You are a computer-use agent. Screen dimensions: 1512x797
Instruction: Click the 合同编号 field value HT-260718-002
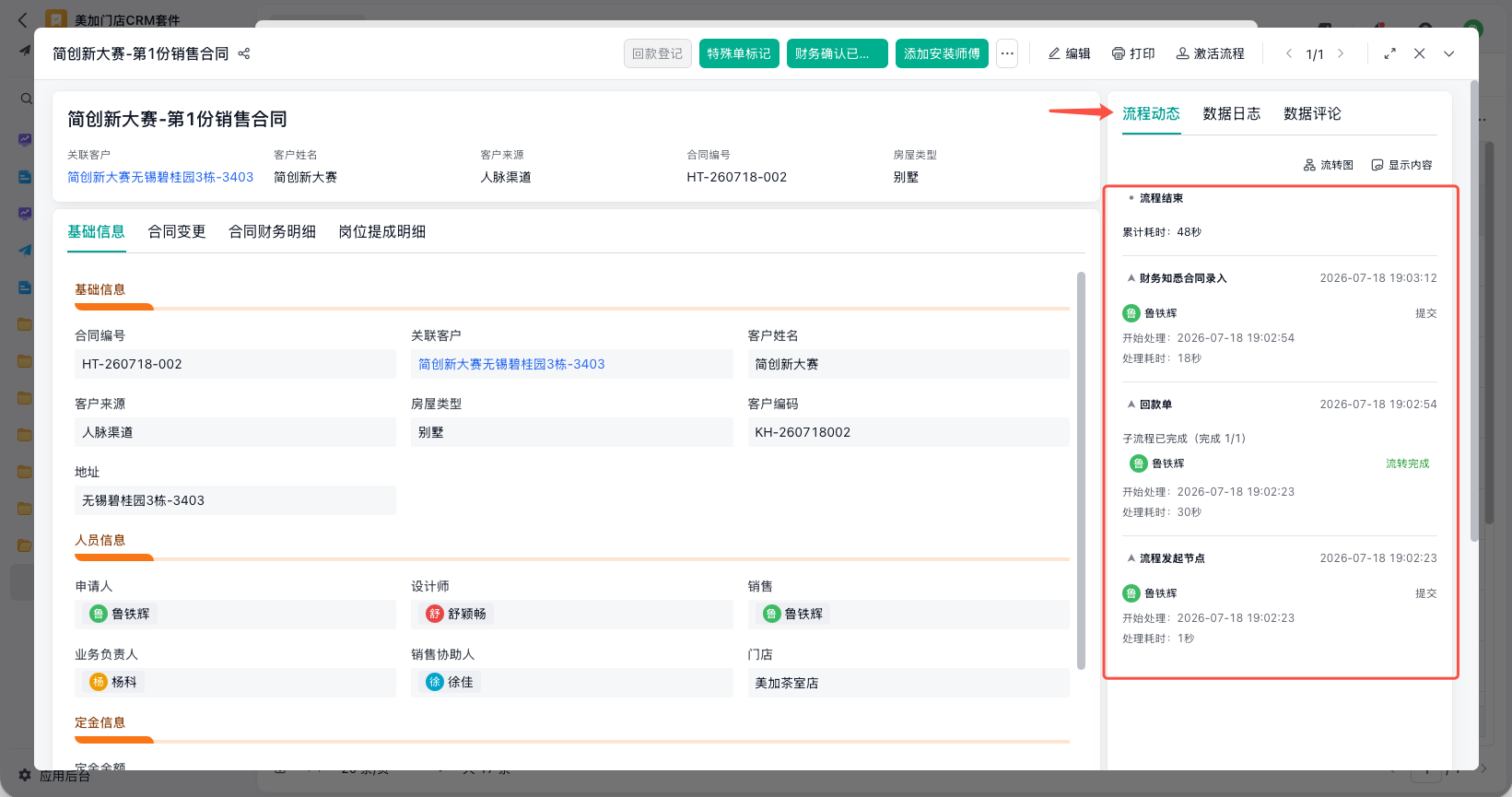(235, 364)
